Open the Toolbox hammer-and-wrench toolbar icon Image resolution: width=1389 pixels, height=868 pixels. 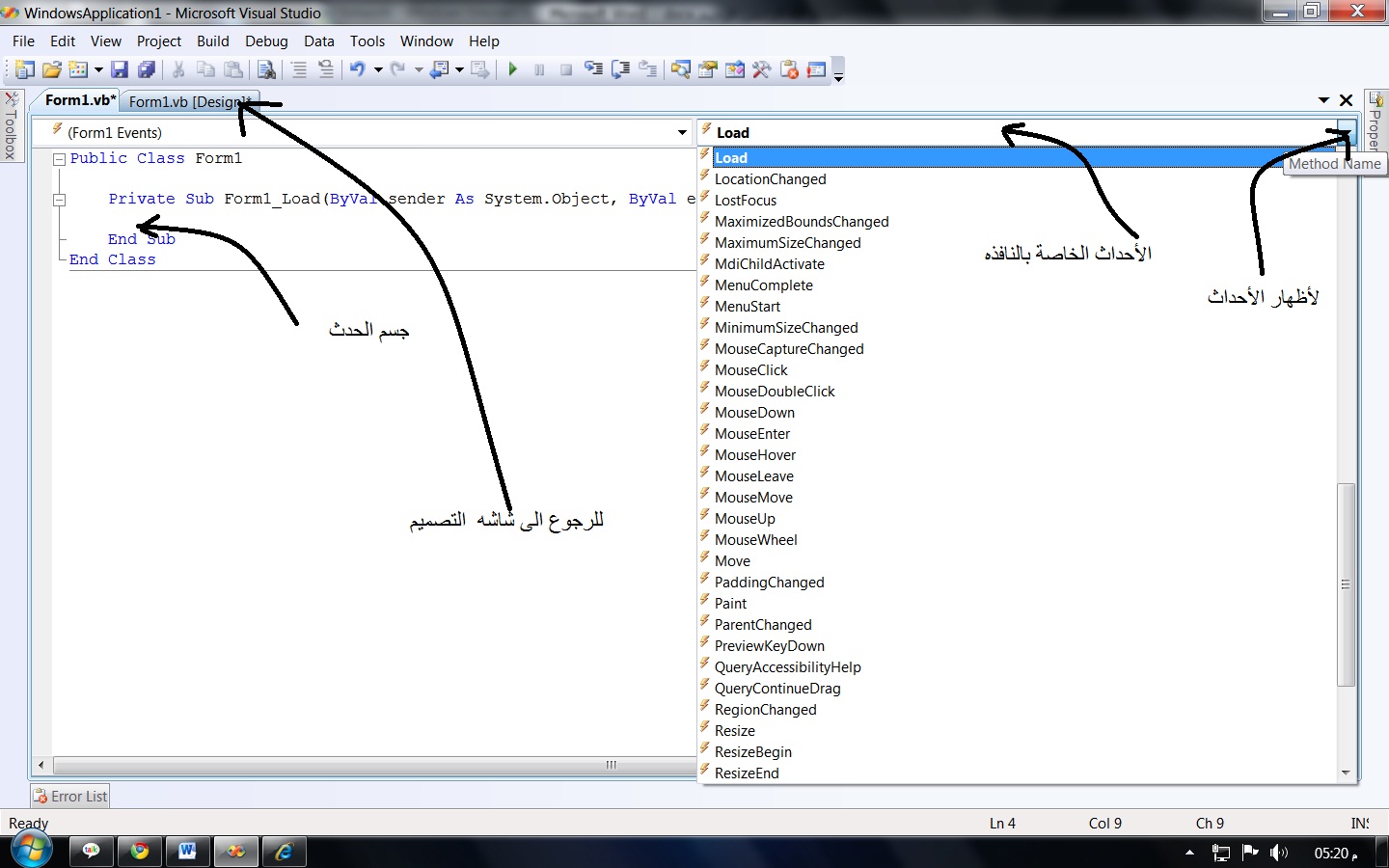point(762,69)
